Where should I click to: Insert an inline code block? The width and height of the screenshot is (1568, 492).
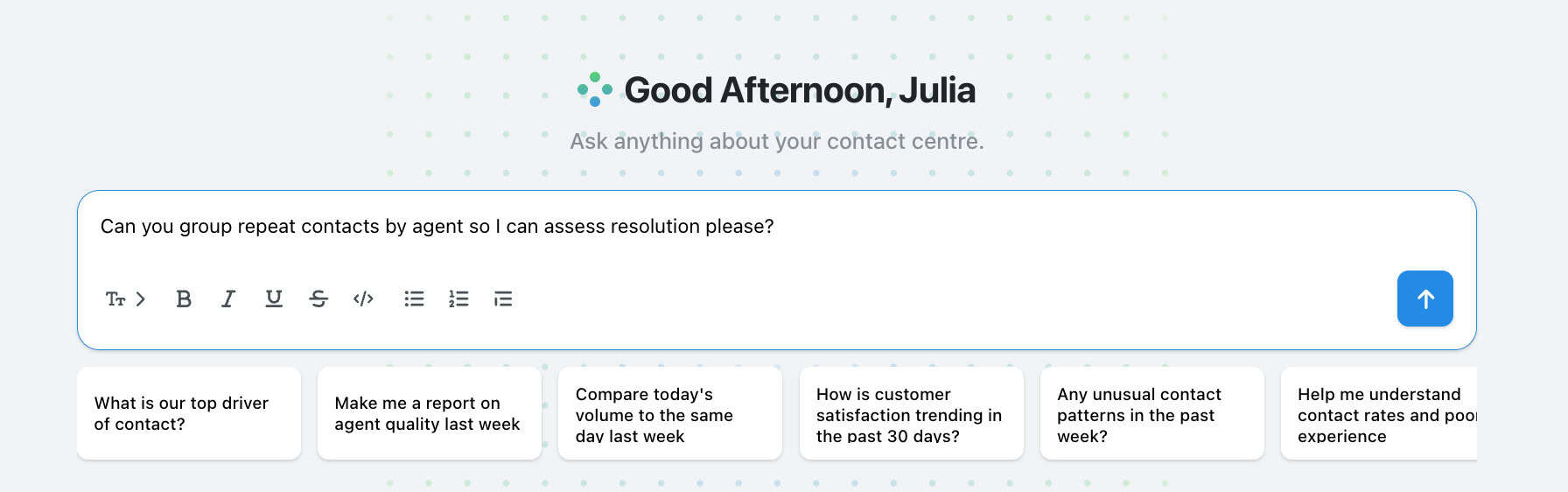coord(363,299)
